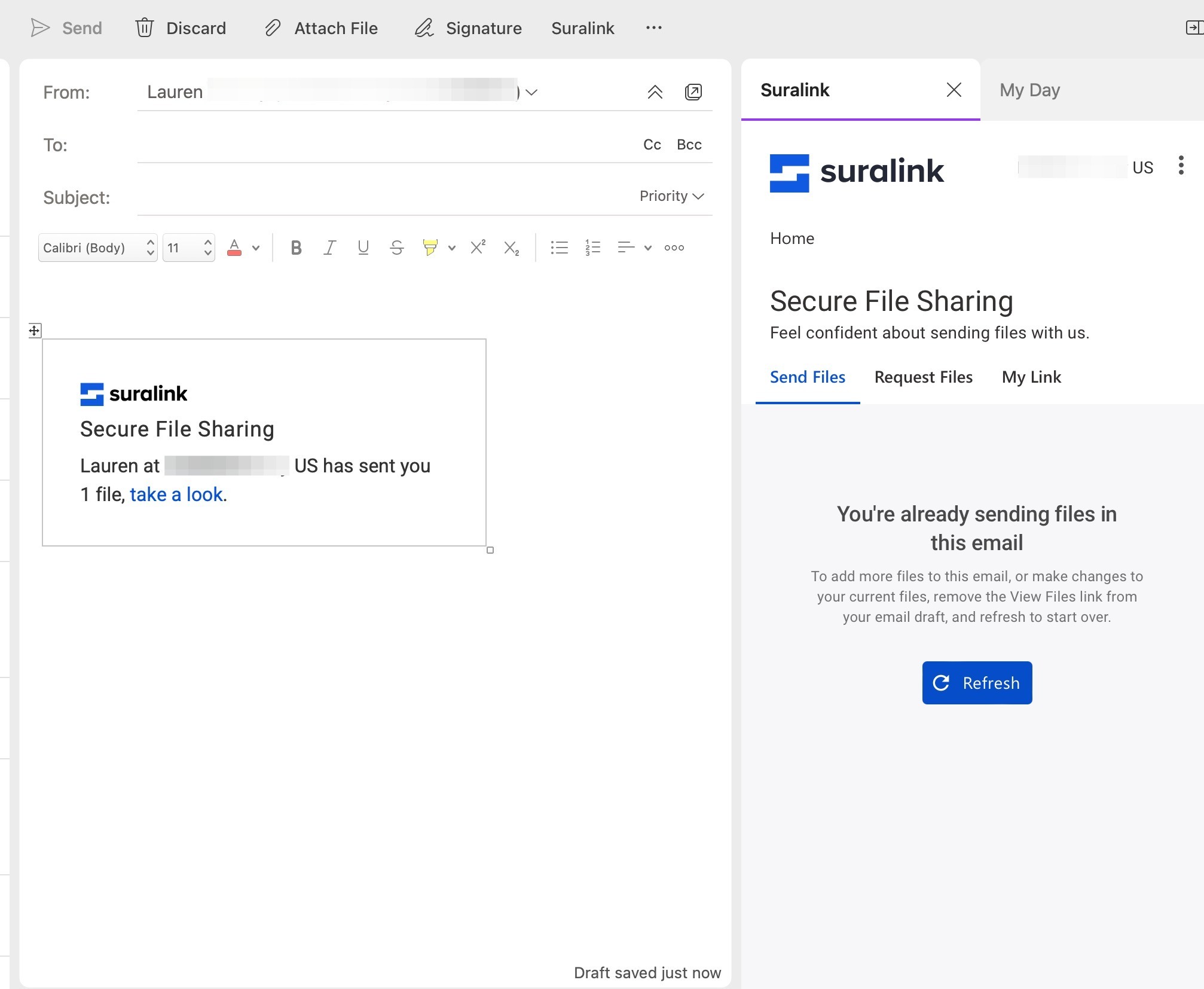Expand the From account dropdown chevron

(531, 92)
